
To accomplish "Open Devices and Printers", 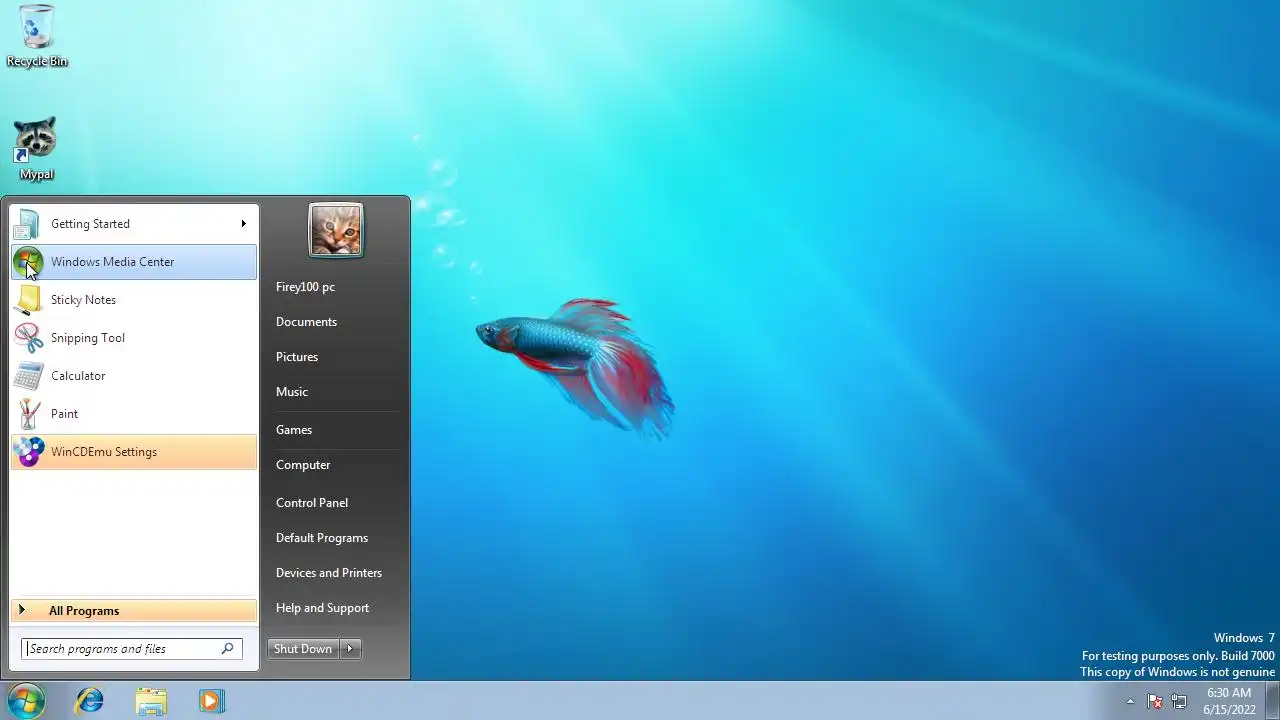I will [x=329, y=573].
